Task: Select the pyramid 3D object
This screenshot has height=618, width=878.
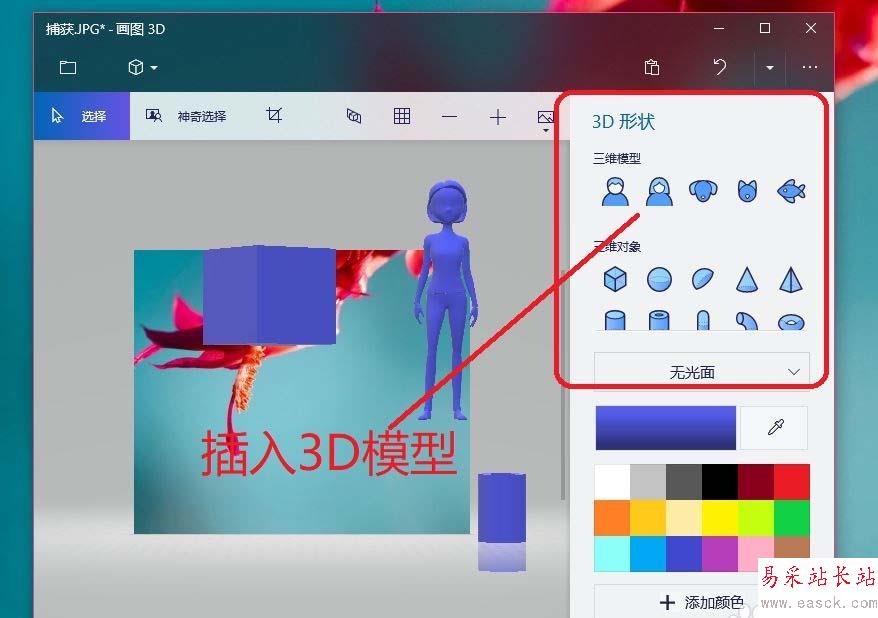Action: tap(791, 279)
